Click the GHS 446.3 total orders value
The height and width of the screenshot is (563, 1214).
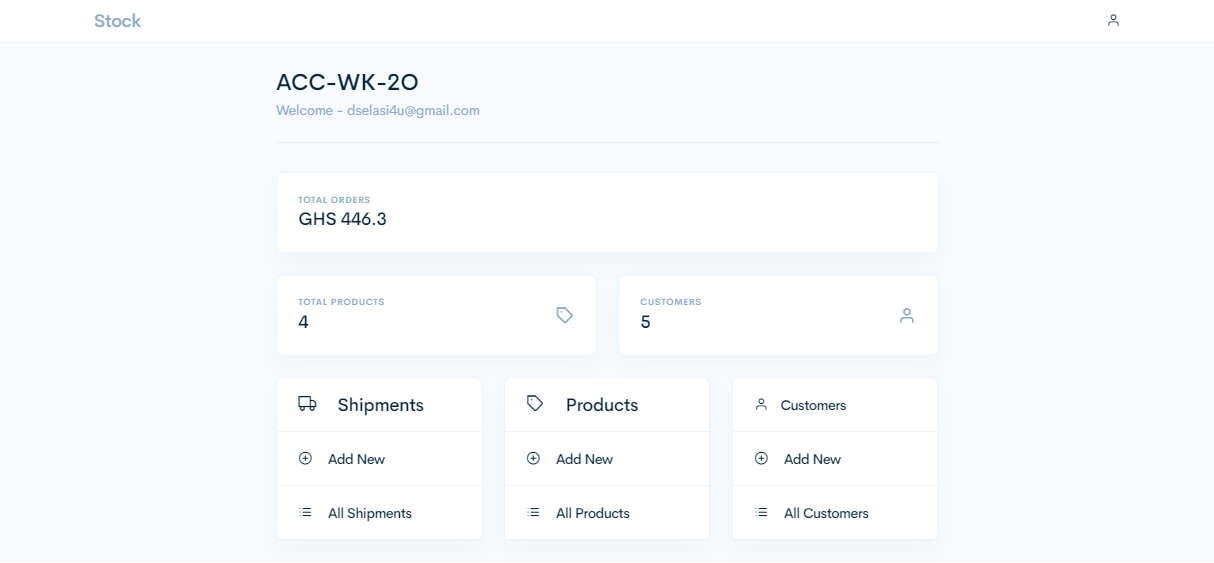pos(342,219)
